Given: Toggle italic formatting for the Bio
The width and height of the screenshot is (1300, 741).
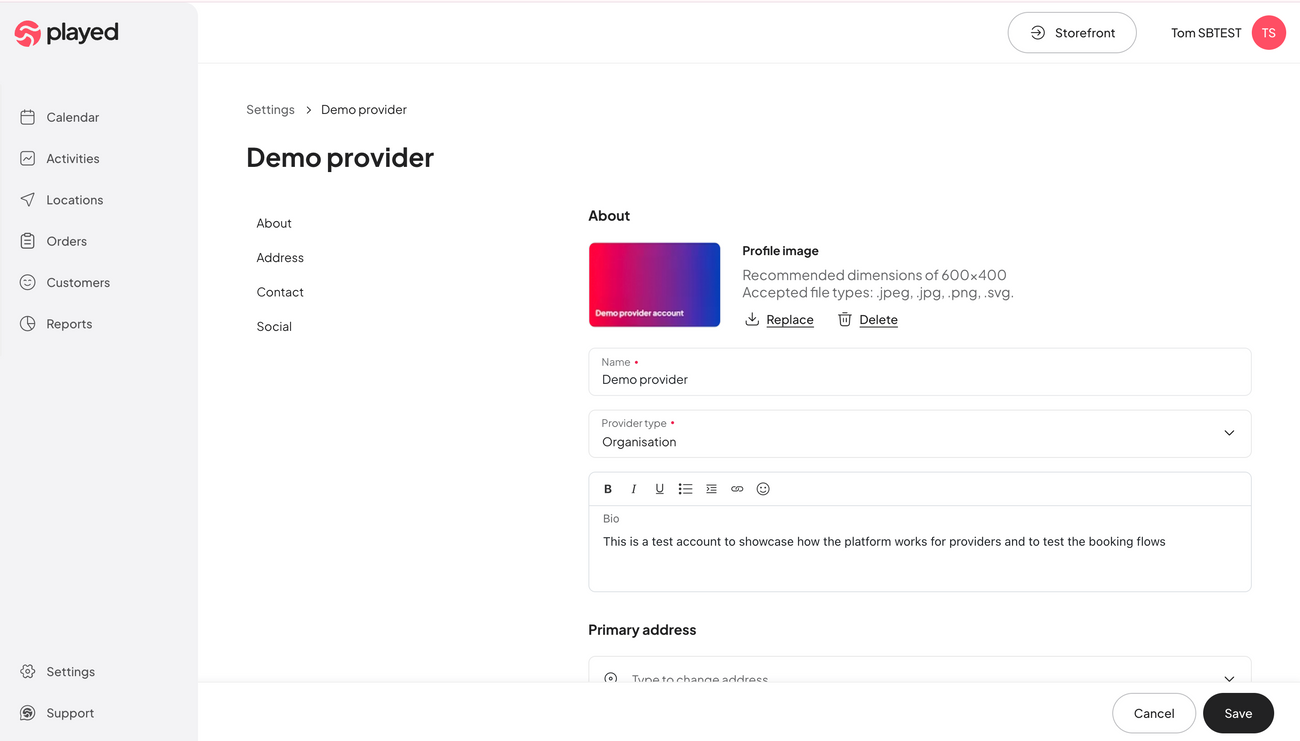Looking at the screenshot, I should point(634,488).
